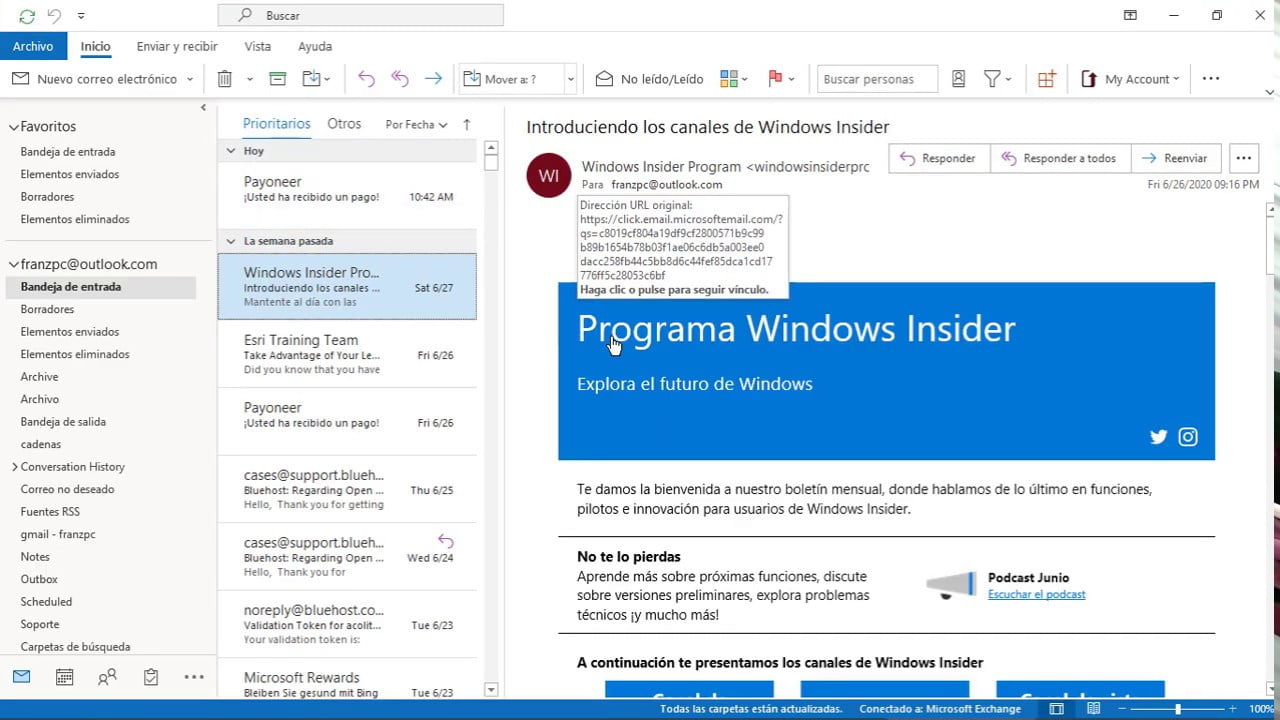1280x720 pixels.
Task: Expand the new email dropdown arrow
Action: (x=190, y=79)
